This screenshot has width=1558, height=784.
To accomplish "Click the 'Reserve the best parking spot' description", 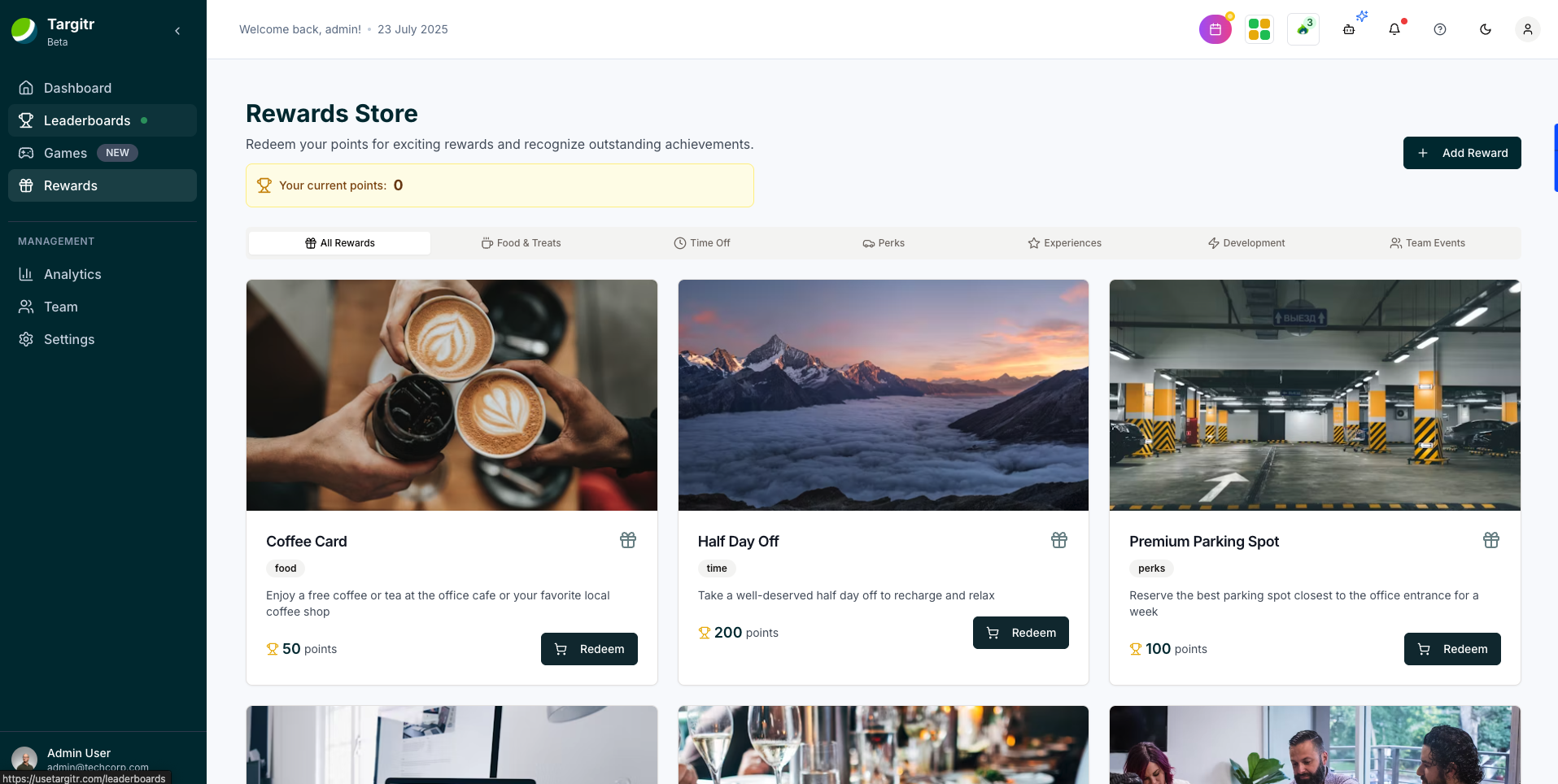I will tap(1304, 603).
